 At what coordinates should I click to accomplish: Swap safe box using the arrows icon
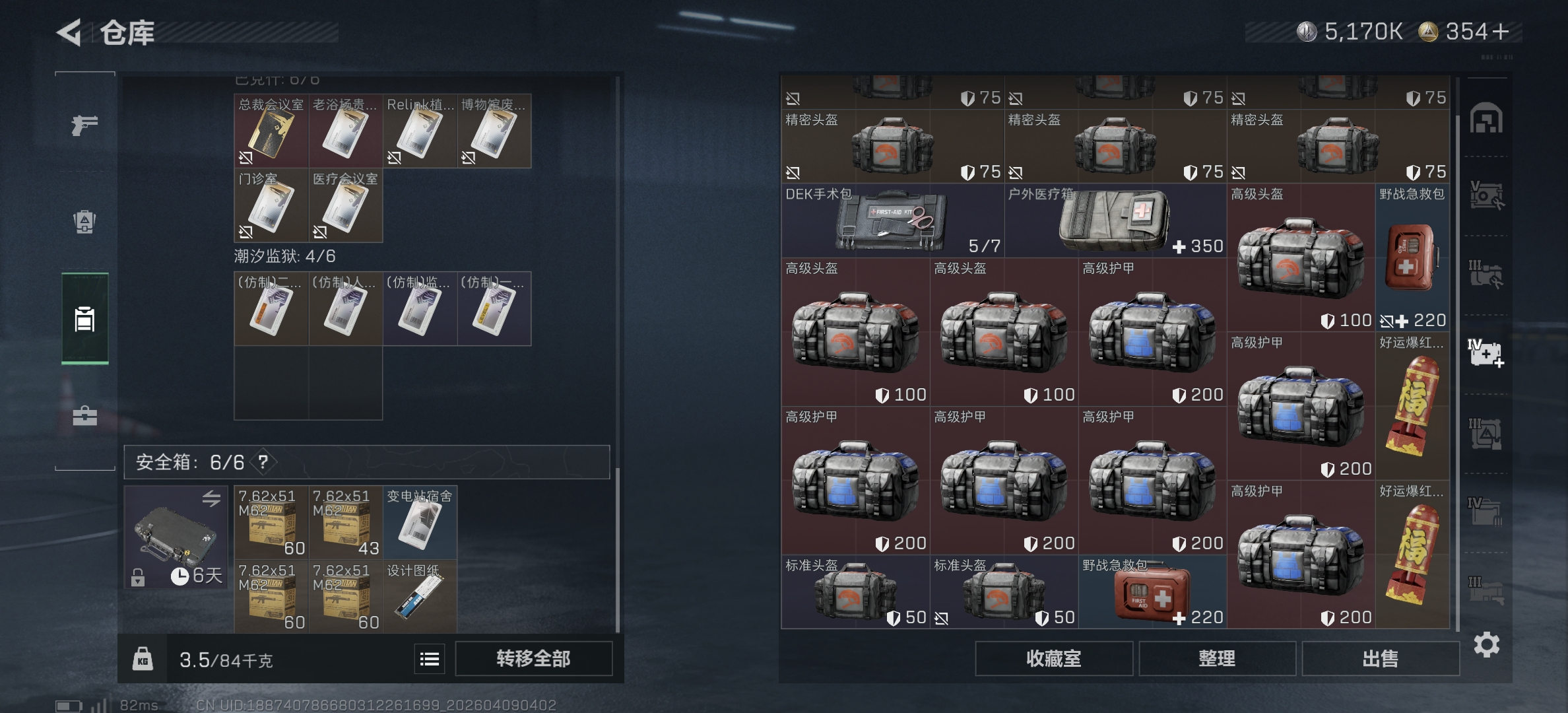[x=211, y=498]
